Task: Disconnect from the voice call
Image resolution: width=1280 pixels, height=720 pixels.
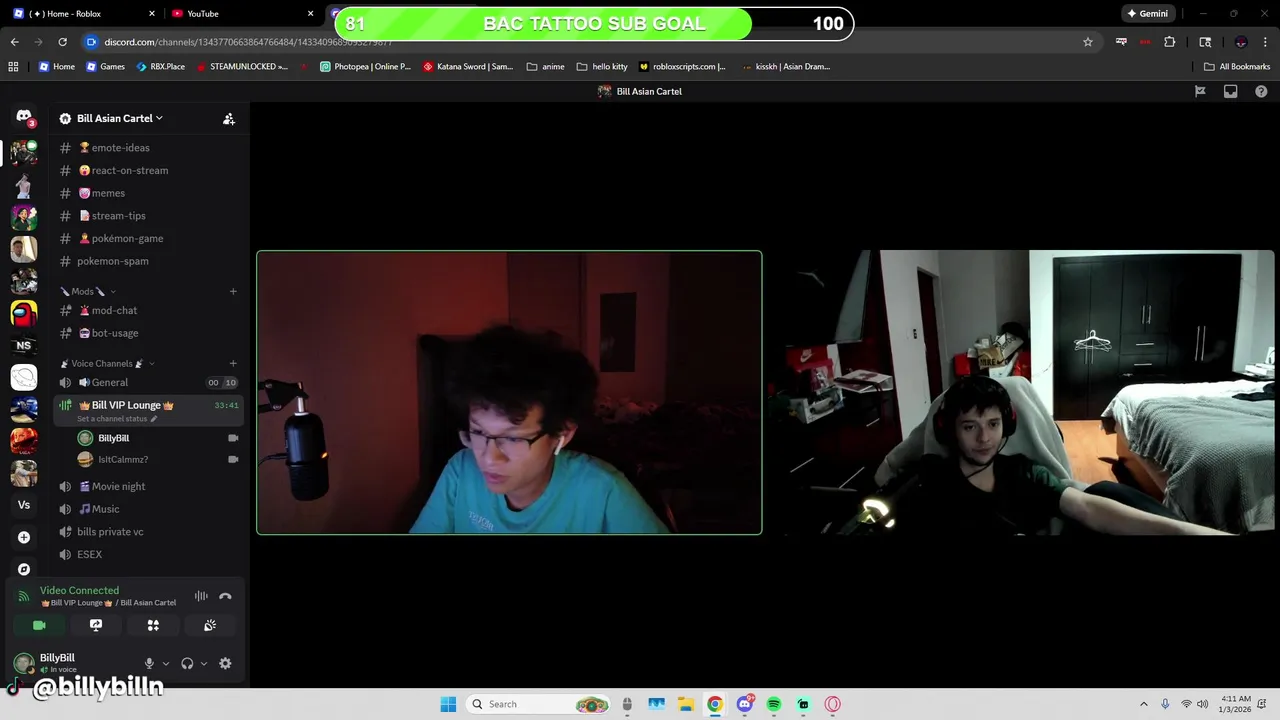Action: 225,596
